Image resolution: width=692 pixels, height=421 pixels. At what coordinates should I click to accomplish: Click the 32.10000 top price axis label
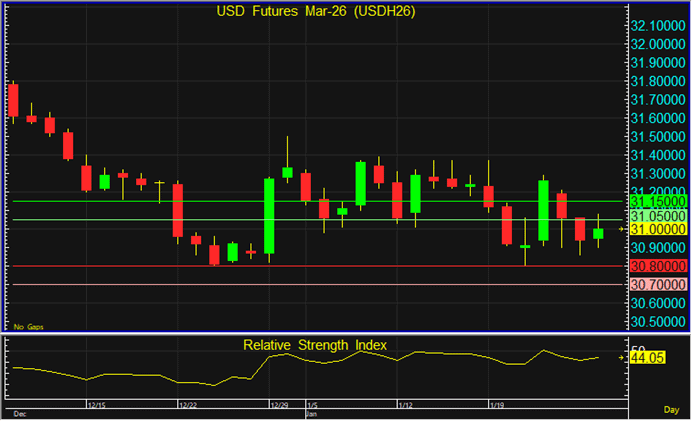tap(657, 26)
